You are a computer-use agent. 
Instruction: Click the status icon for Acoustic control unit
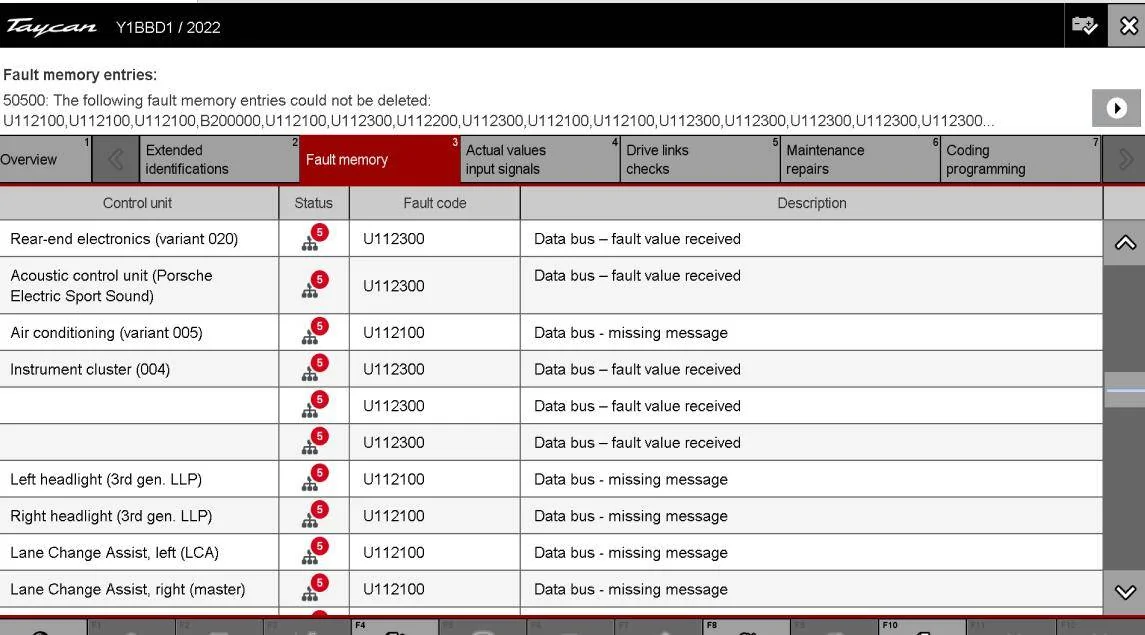(x=314, y=285)
